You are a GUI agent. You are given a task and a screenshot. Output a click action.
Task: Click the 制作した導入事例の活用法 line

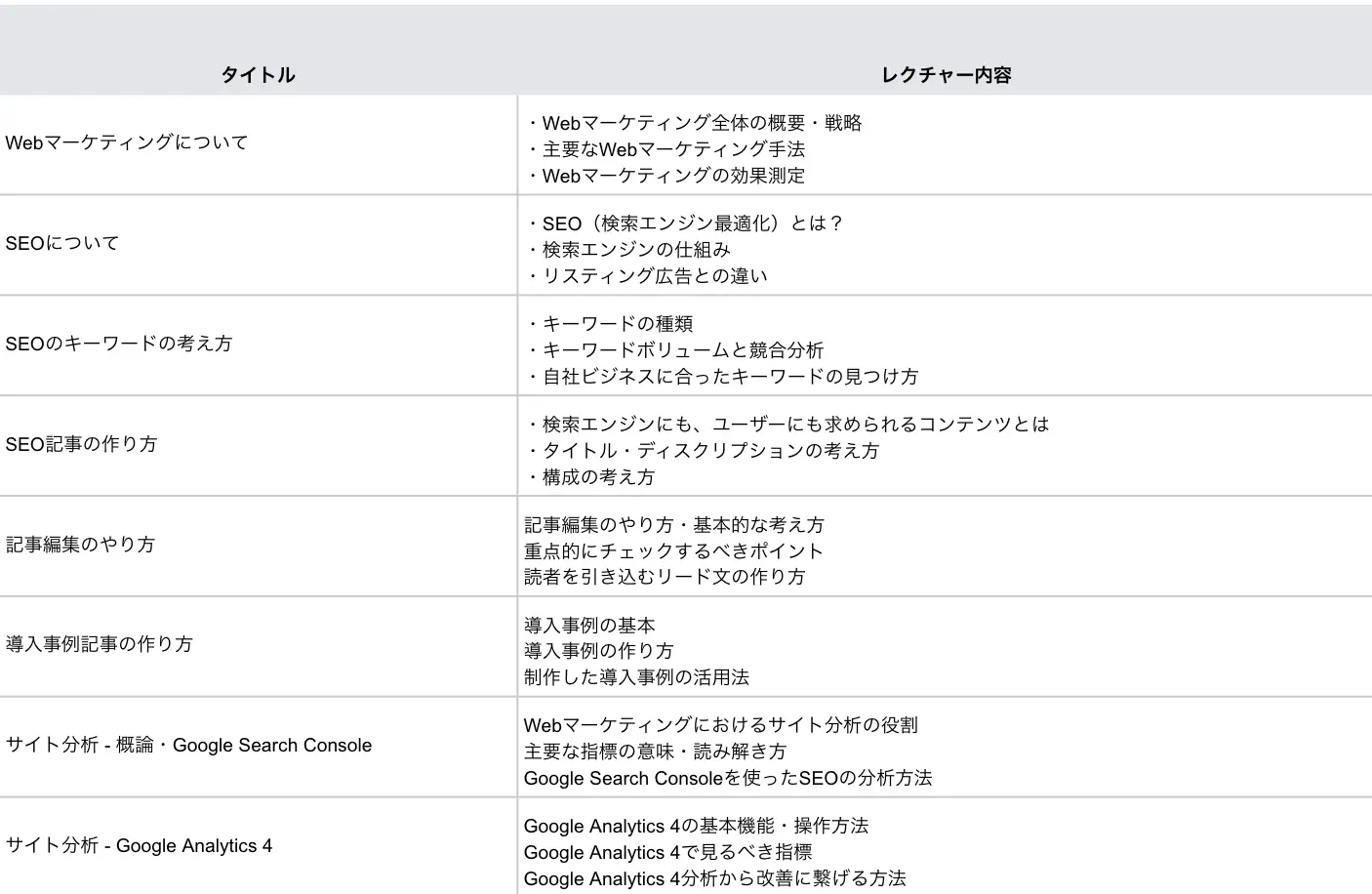(636, 677)
